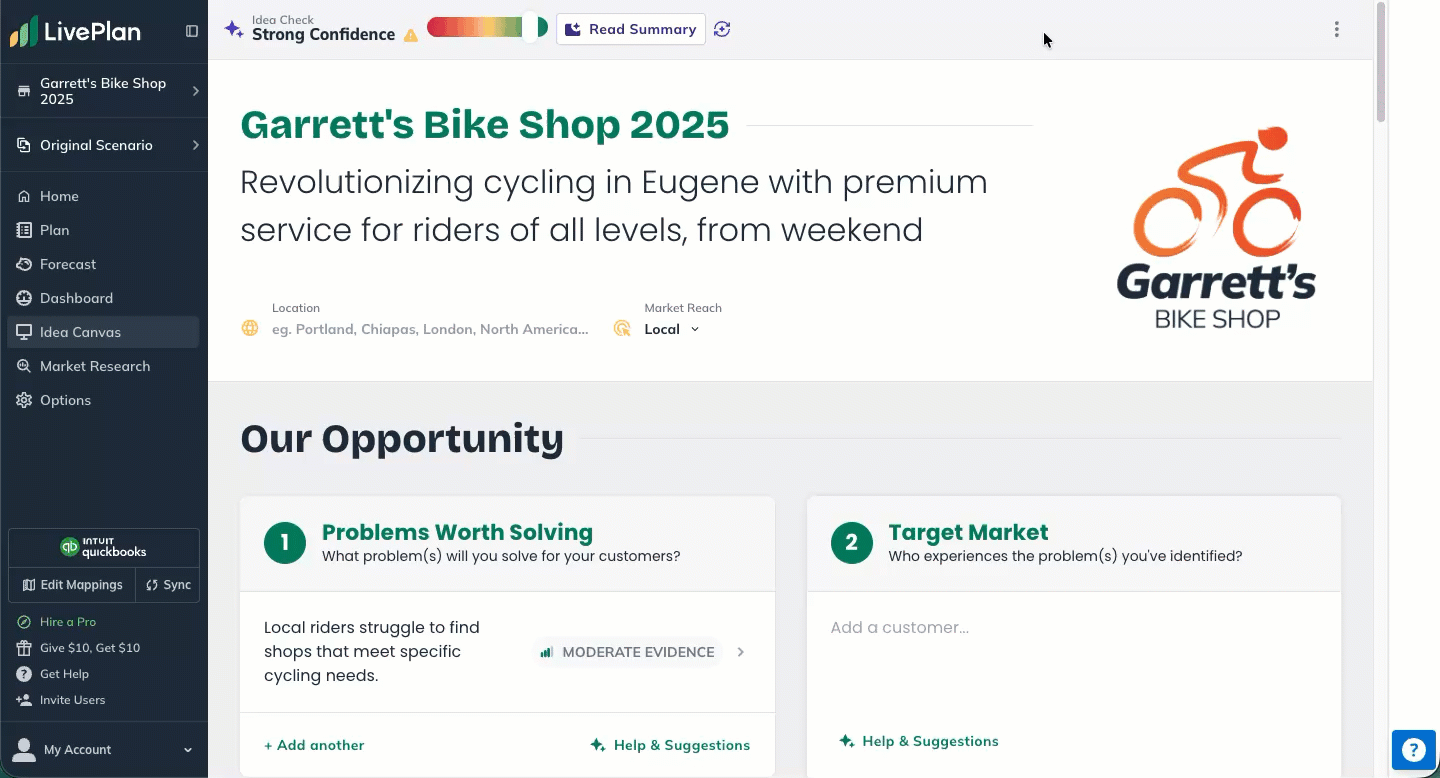Expand the Moderate Evidence problem details
Screen dimensions: 1440x778
[x=741, y=652]
